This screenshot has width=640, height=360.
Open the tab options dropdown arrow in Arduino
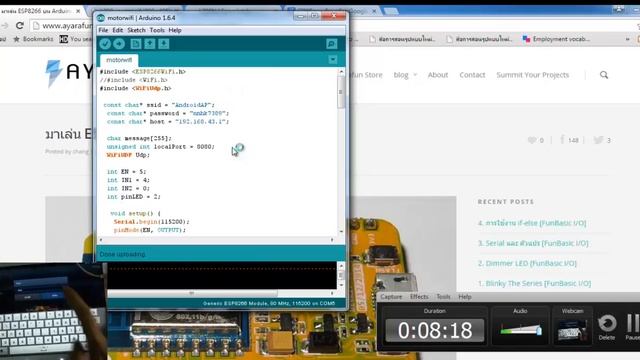point(333,60)
